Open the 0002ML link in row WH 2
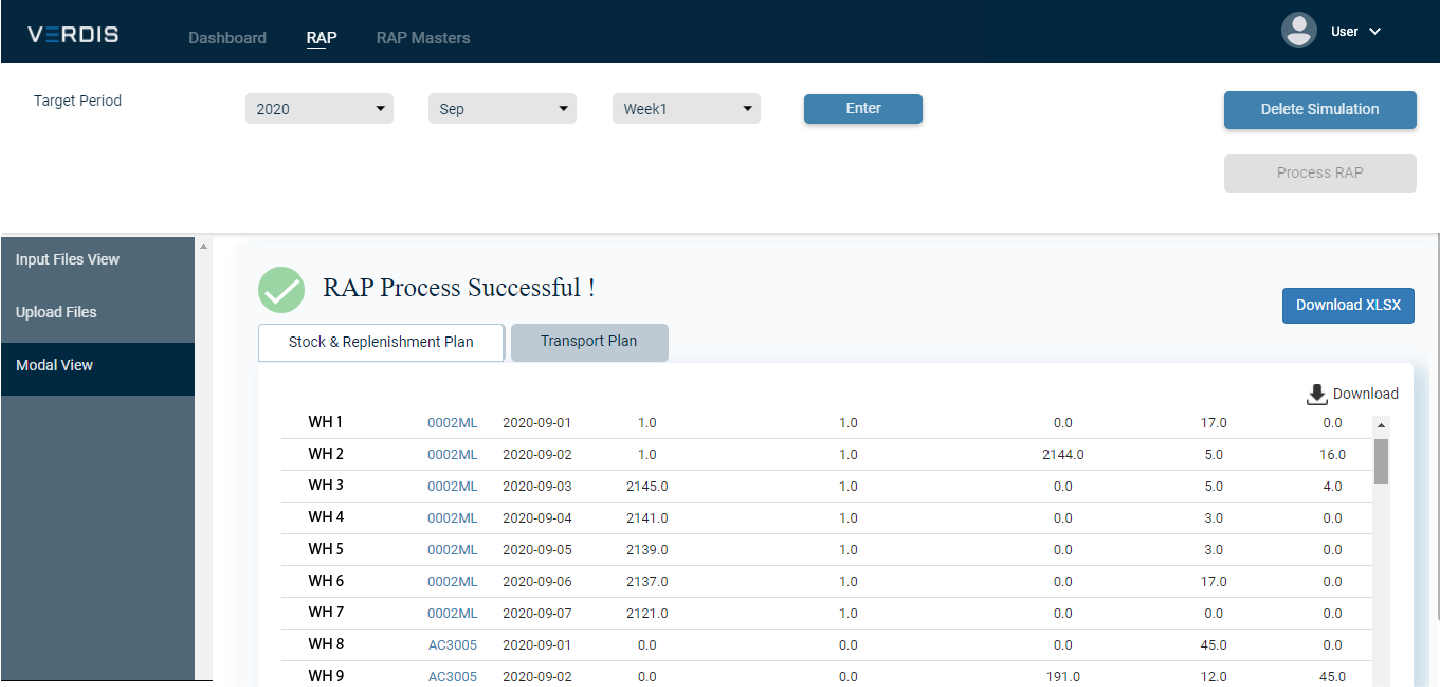Viewport: 1440px width, 687px height. point(452,455)
